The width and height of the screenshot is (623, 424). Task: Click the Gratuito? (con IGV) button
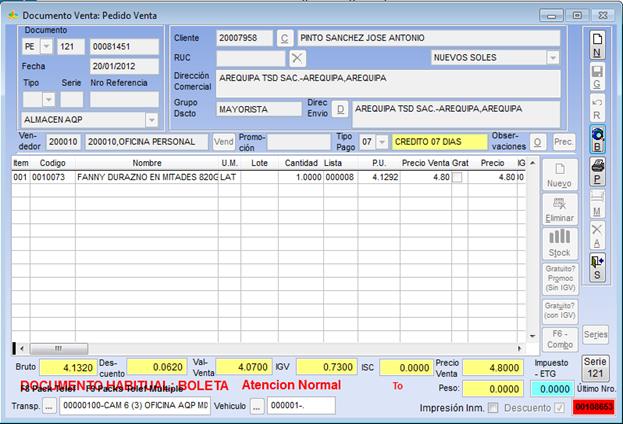tap(560, 310)
